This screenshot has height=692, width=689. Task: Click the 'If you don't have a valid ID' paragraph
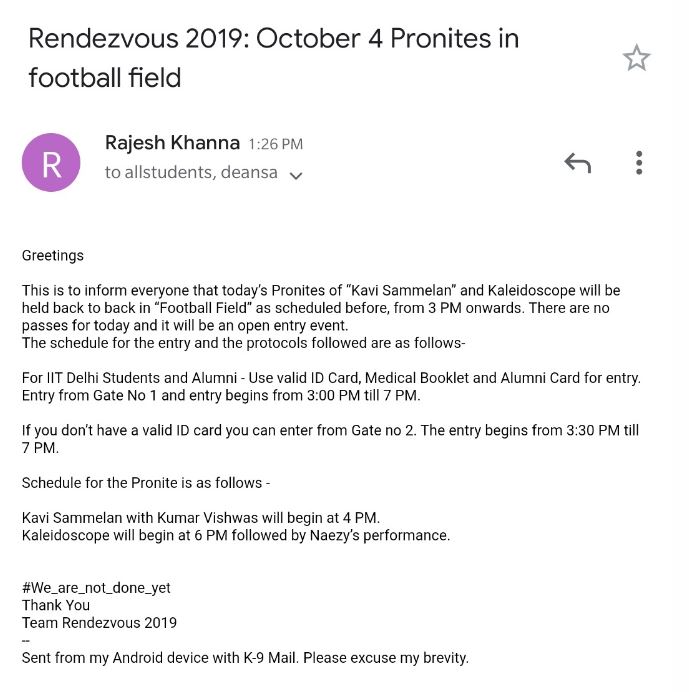tap(330, 439)
